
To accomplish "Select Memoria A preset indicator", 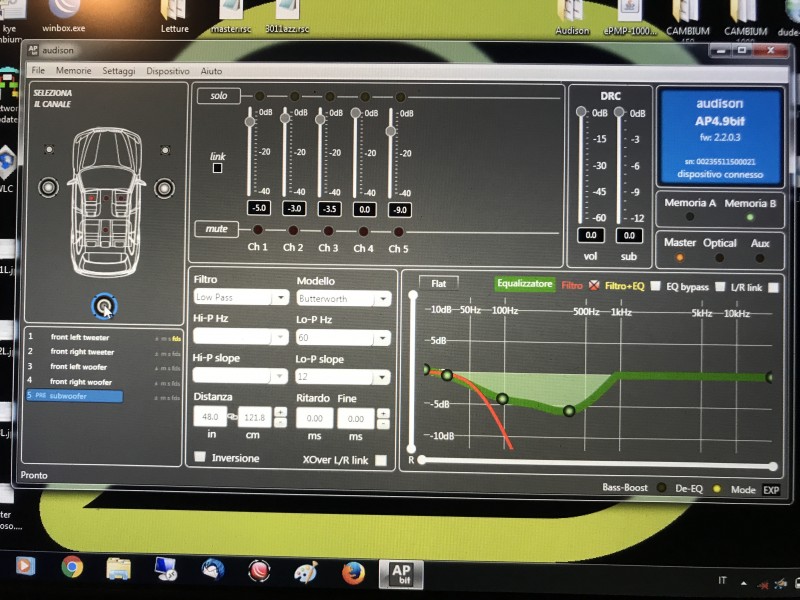I will click(690, 216).
